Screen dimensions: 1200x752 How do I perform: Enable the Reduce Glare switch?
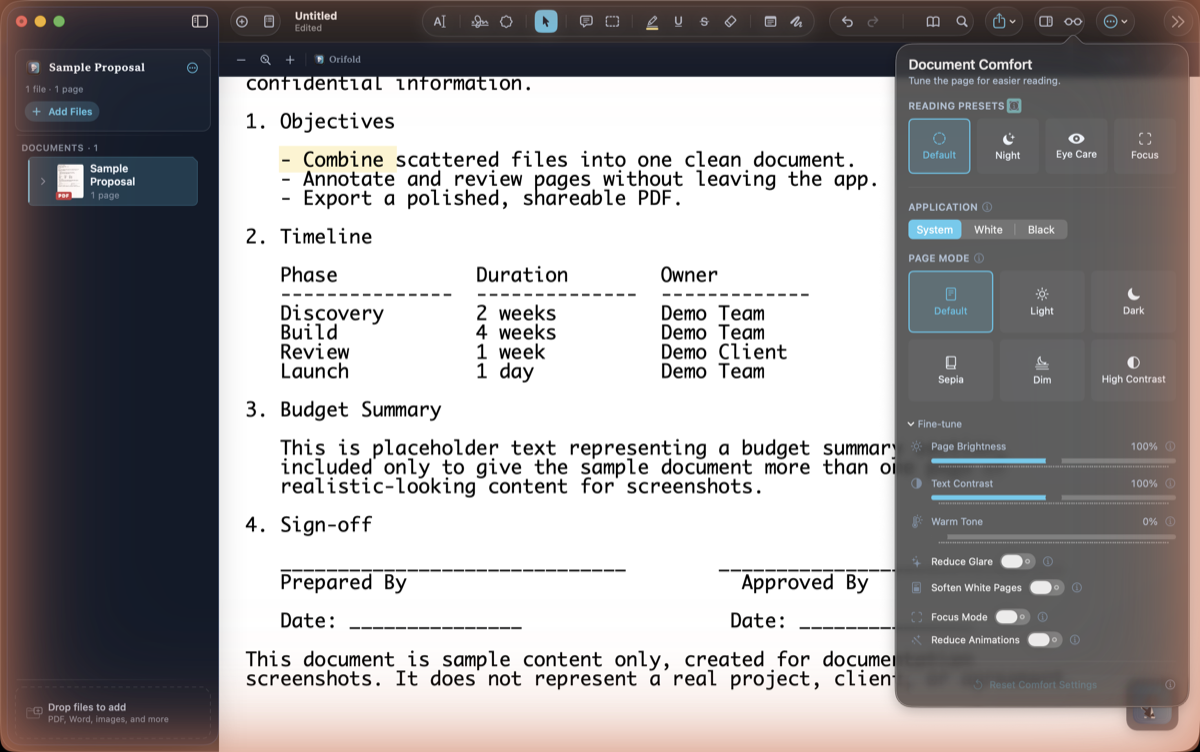coord(1018,562)
